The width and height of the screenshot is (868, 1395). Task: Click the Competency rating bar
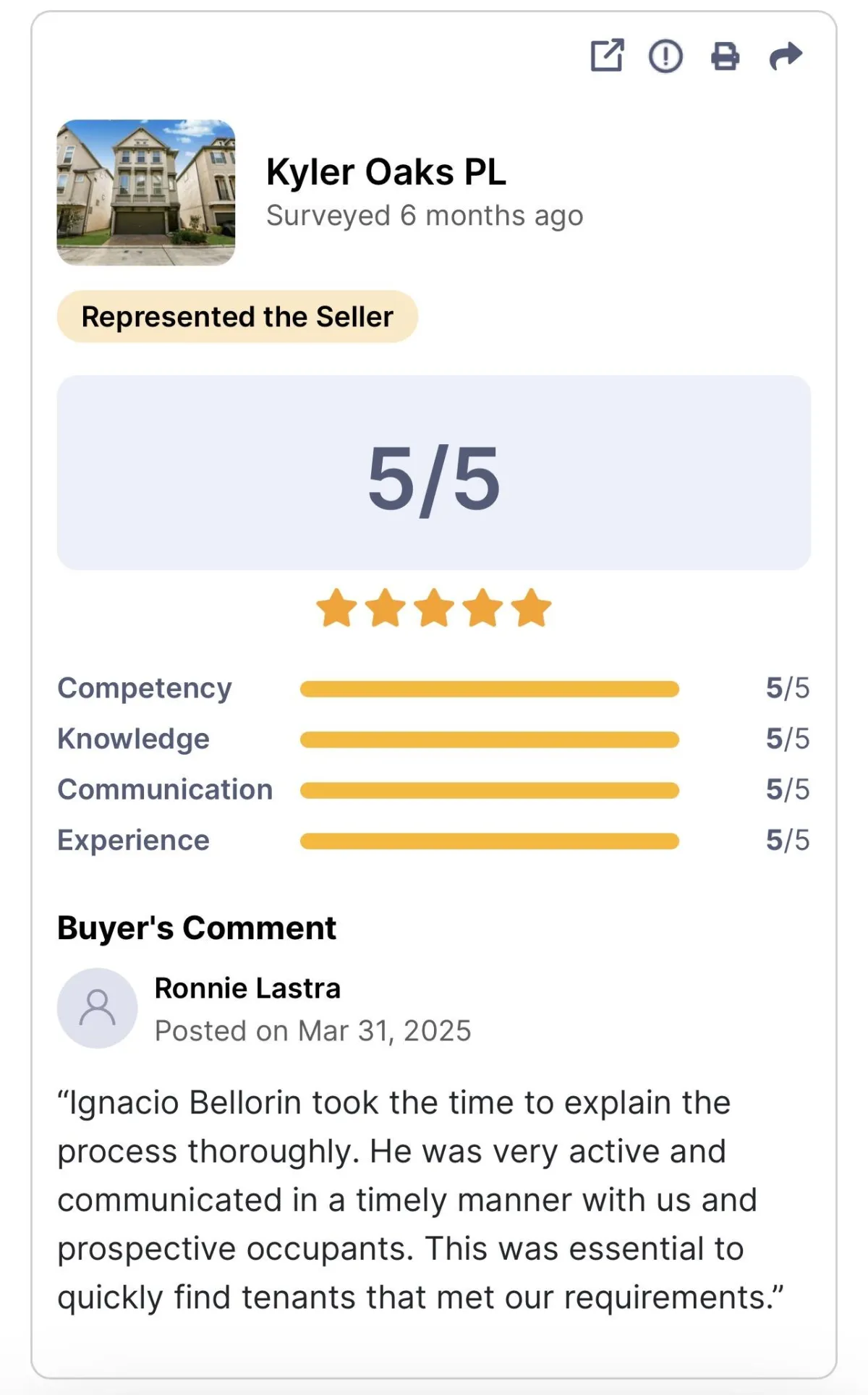(x=489, y=689)
